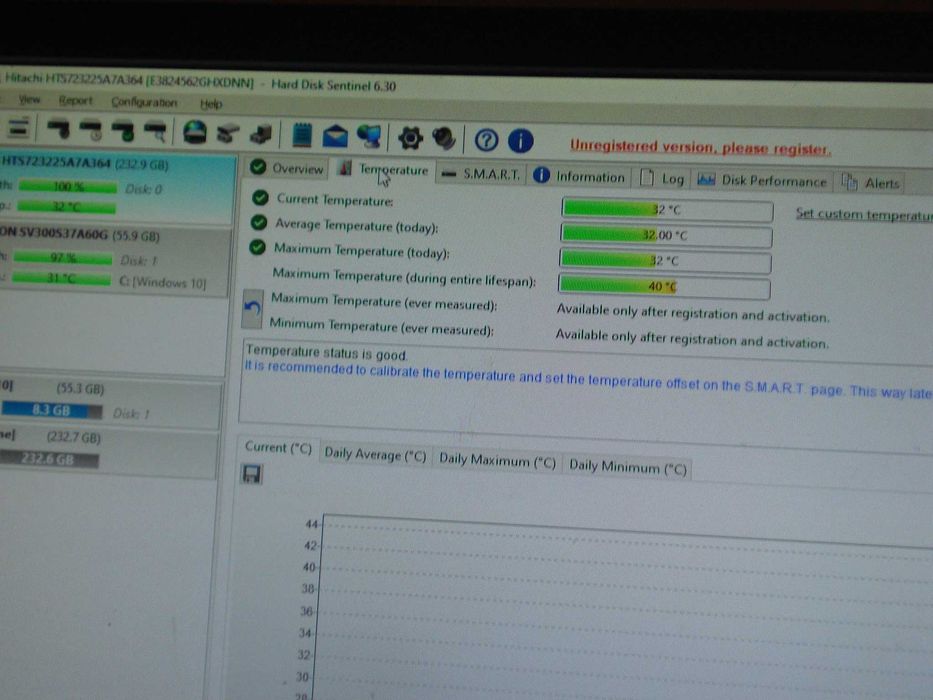This screenshot has width=933, height=700.
Task: Click the Average Temperature 32.00 °C bar
Action: coord(666,236)
